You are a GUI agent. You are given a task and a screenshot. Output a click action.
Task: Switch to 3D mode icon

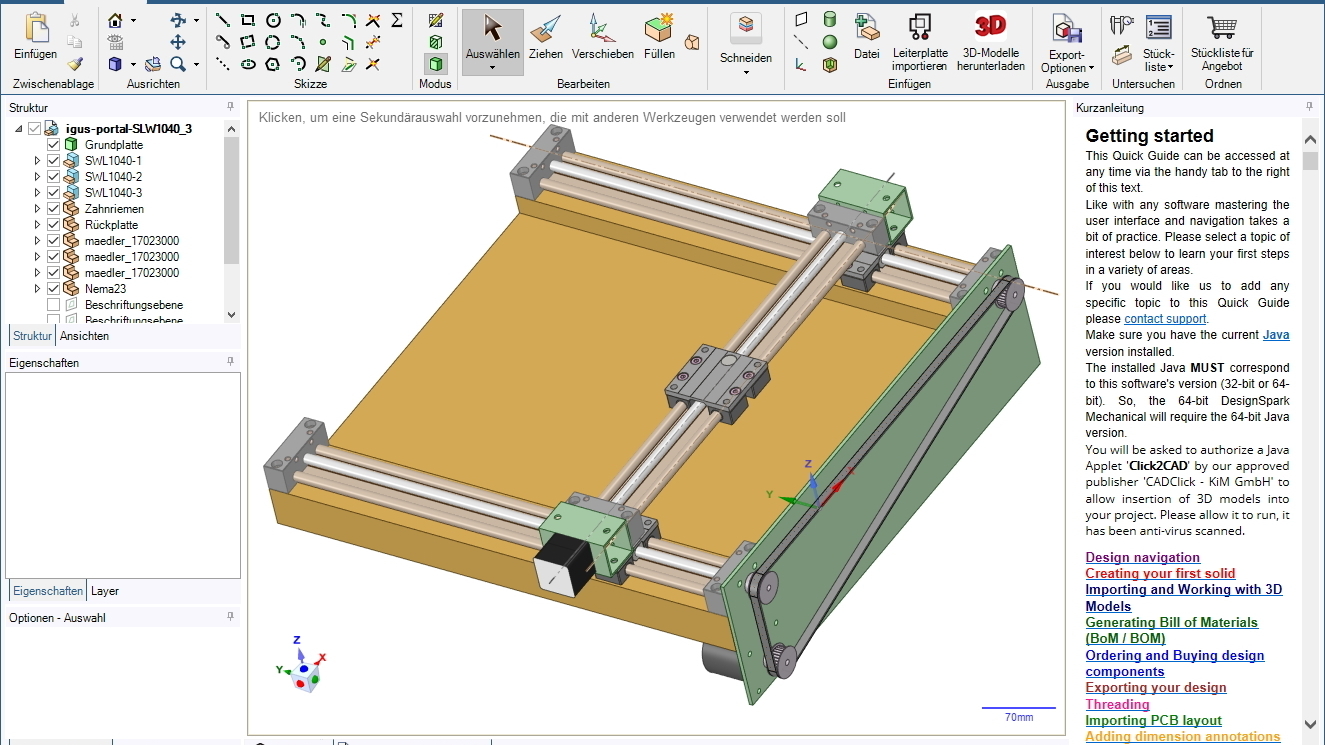point(435,64)
